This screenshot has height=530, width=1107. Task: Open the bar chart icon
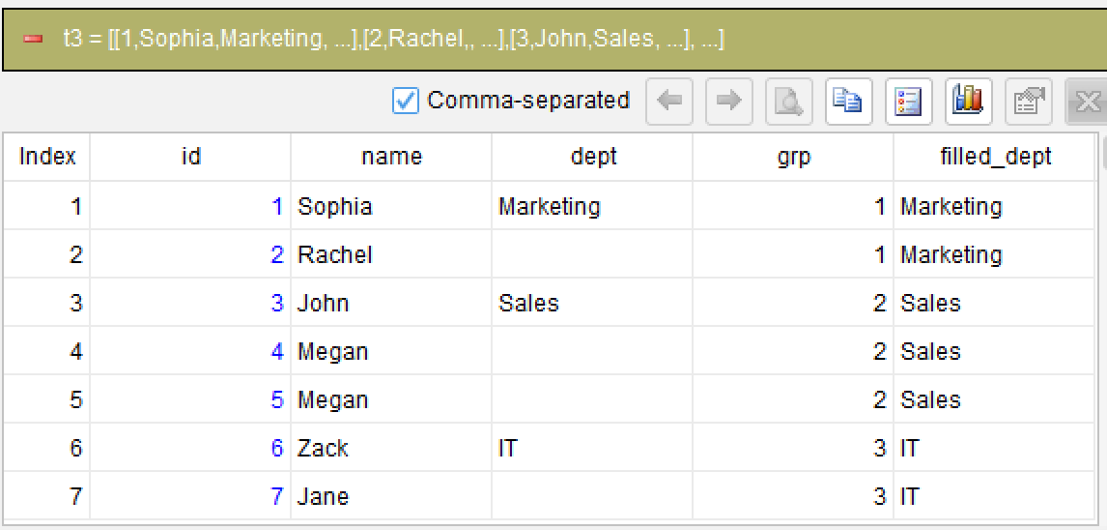968,101
